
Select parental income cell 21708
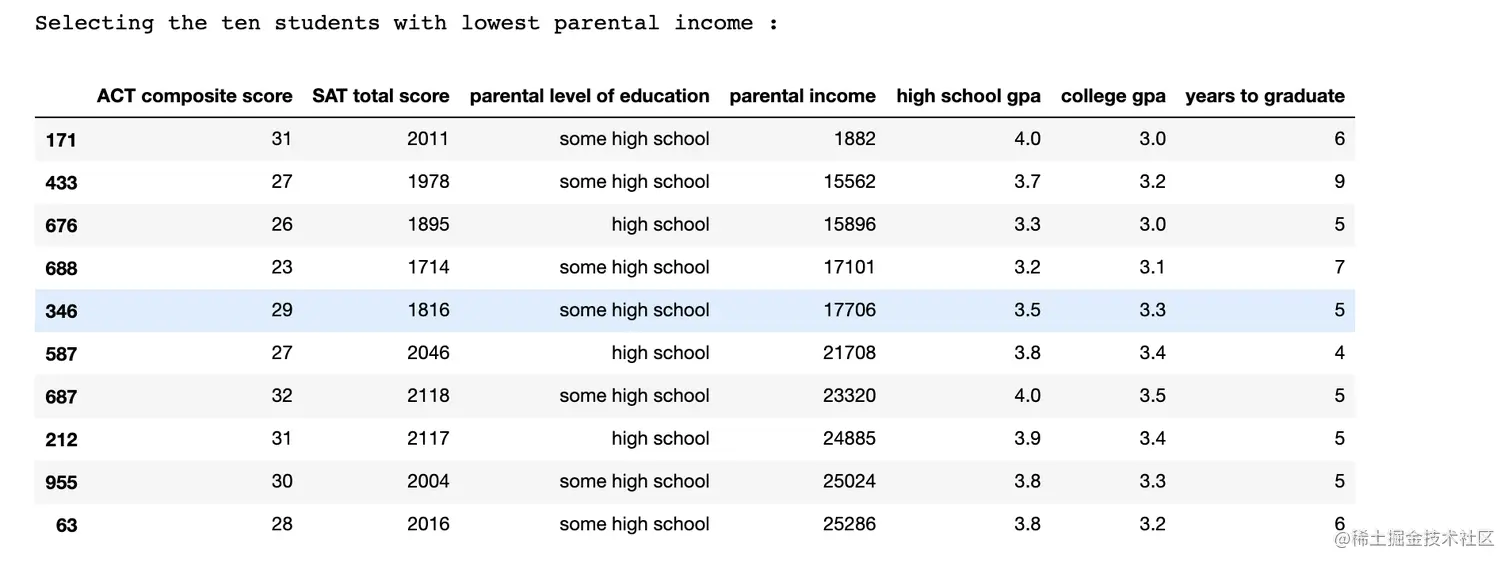tap(847, 353)
